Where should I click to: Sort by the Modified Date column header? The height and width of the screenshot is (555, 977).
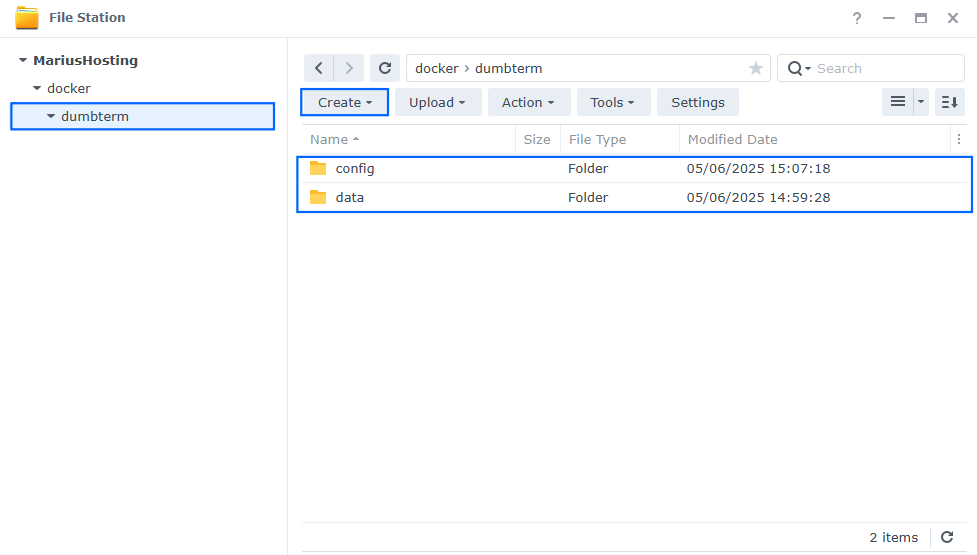click(x=814, y=140)
